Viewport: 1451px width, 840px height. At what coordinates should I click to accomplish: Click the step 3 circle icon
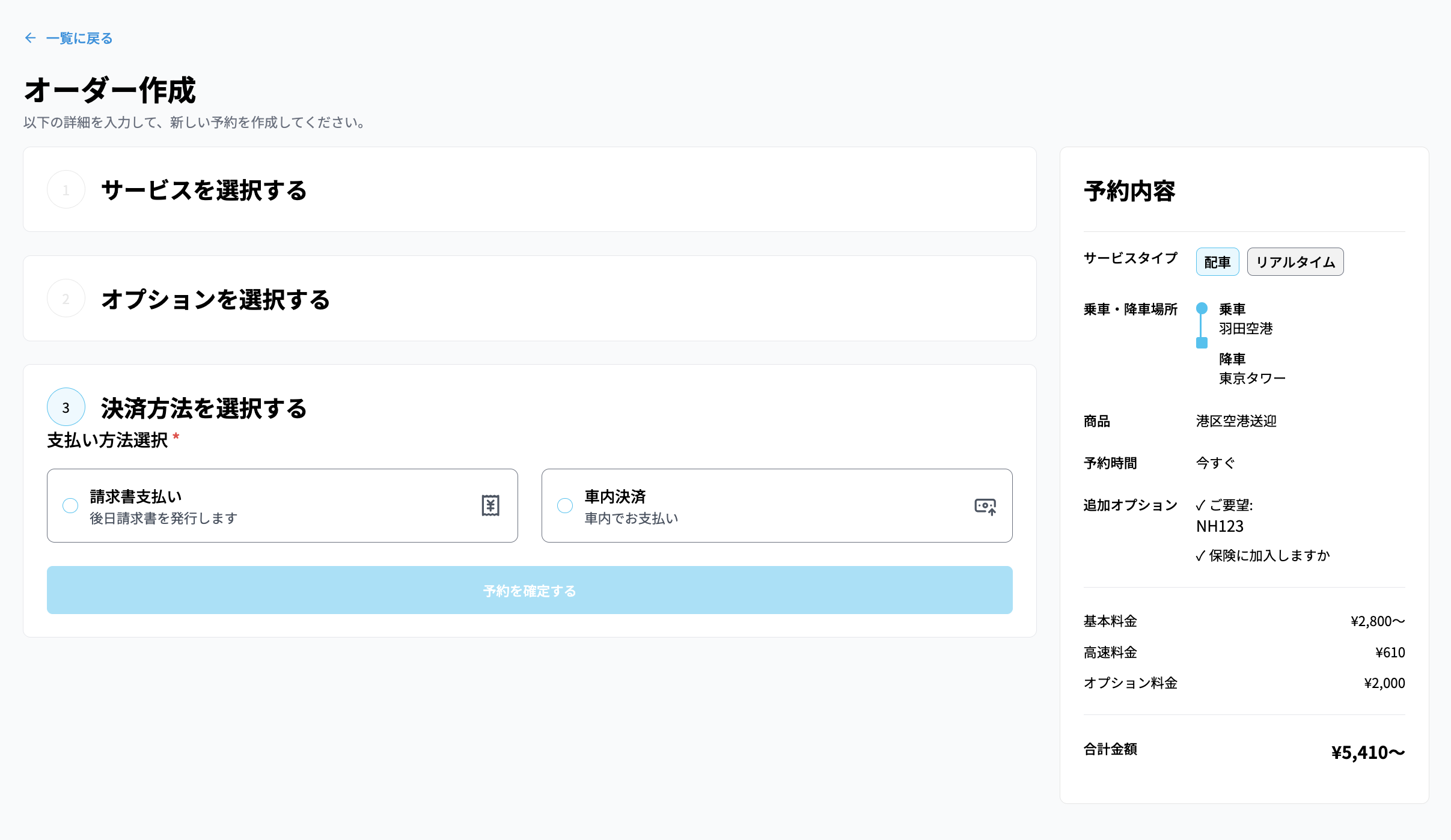click(x=66, y=407)
